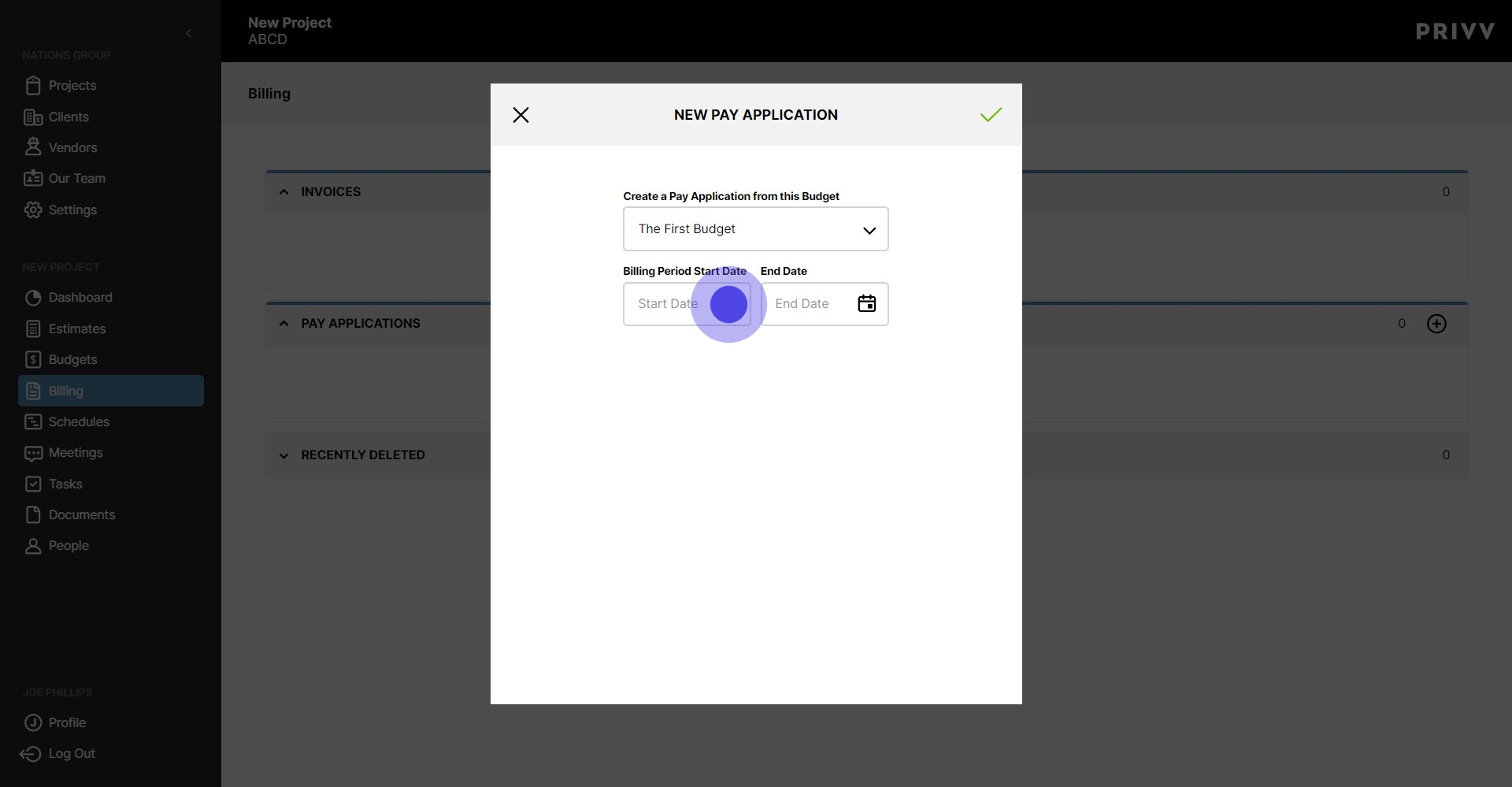Open Estimates link
Screen dimensions: 1512x787
point(77,329)
